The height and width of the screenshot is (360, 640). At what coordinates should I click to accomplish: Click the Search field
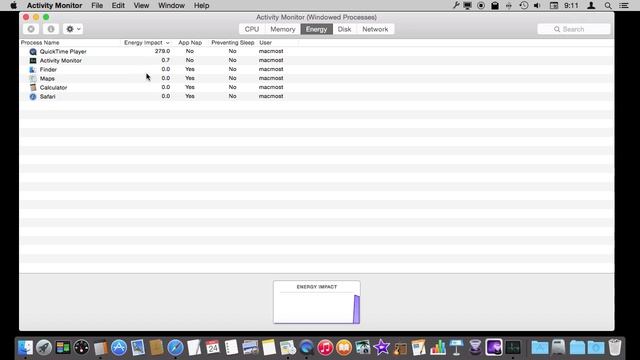[573, 29]
